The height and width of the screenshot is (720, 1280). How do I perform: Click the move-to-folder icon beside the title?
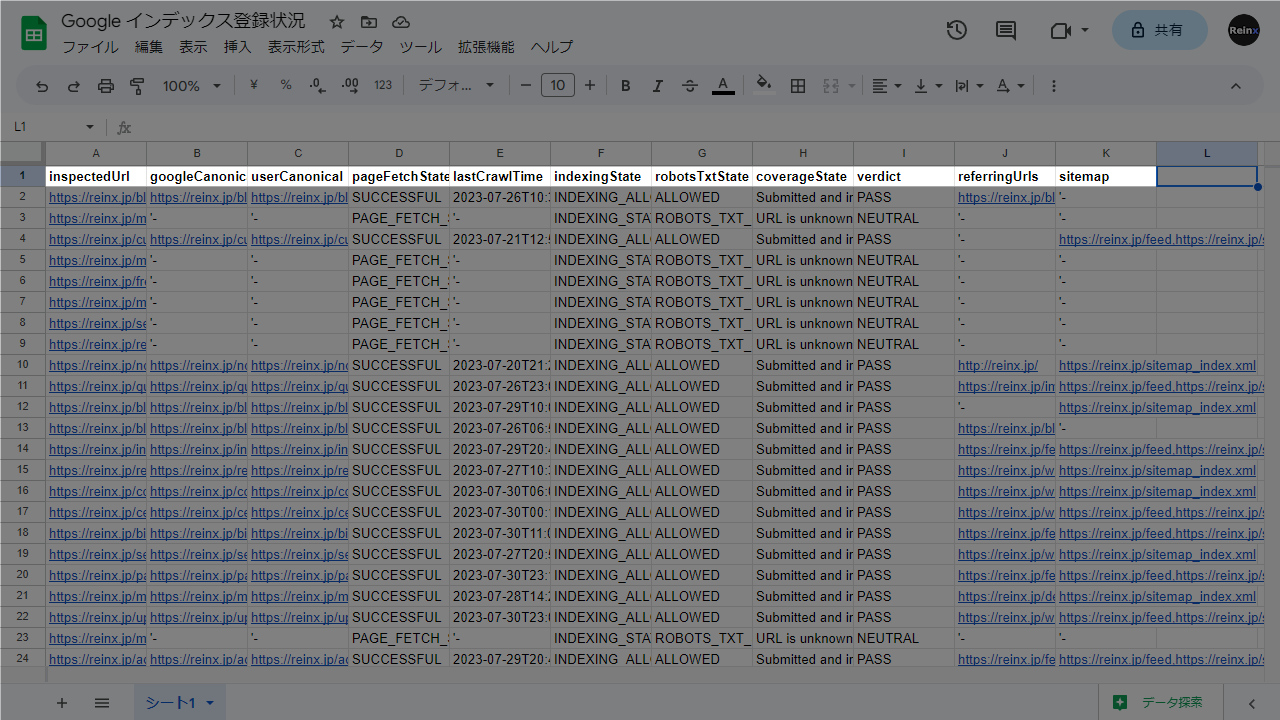tap(369, 22)
